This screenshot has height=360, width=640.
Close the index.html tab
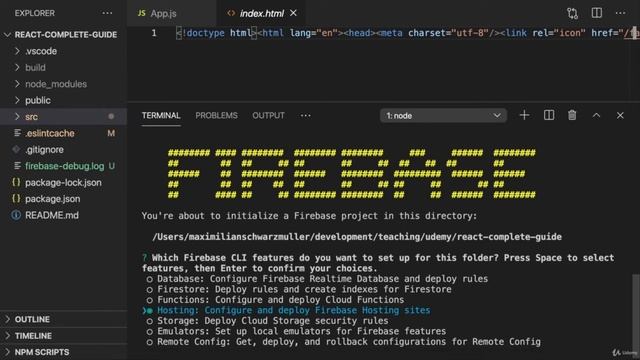293,13
